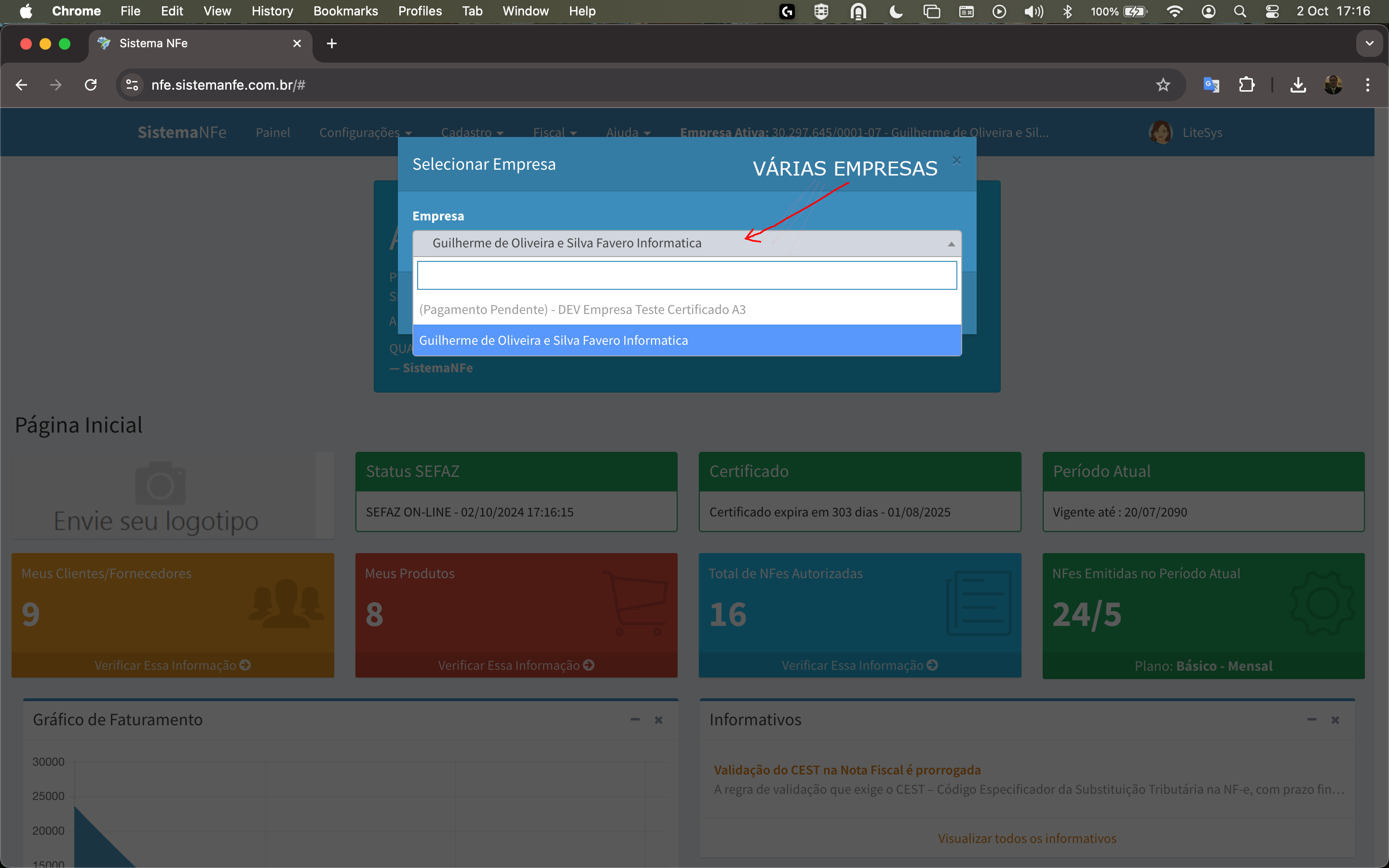
Task: Expand the Fiscal menu
Action: pos(555,133)
